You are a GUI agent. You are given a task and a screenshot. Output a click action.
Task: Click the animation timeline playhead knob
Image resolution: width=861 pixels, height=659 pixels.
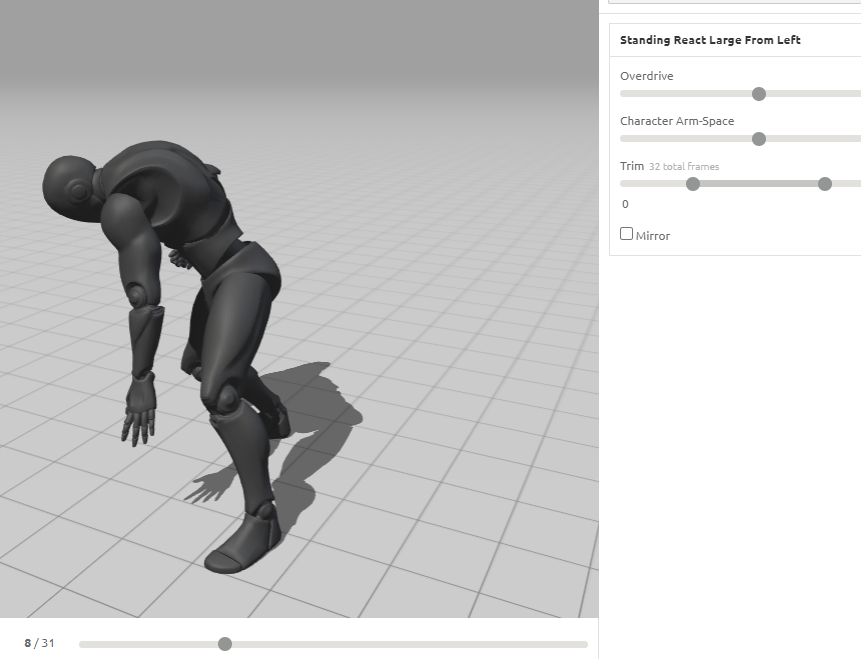coord(225,644)
